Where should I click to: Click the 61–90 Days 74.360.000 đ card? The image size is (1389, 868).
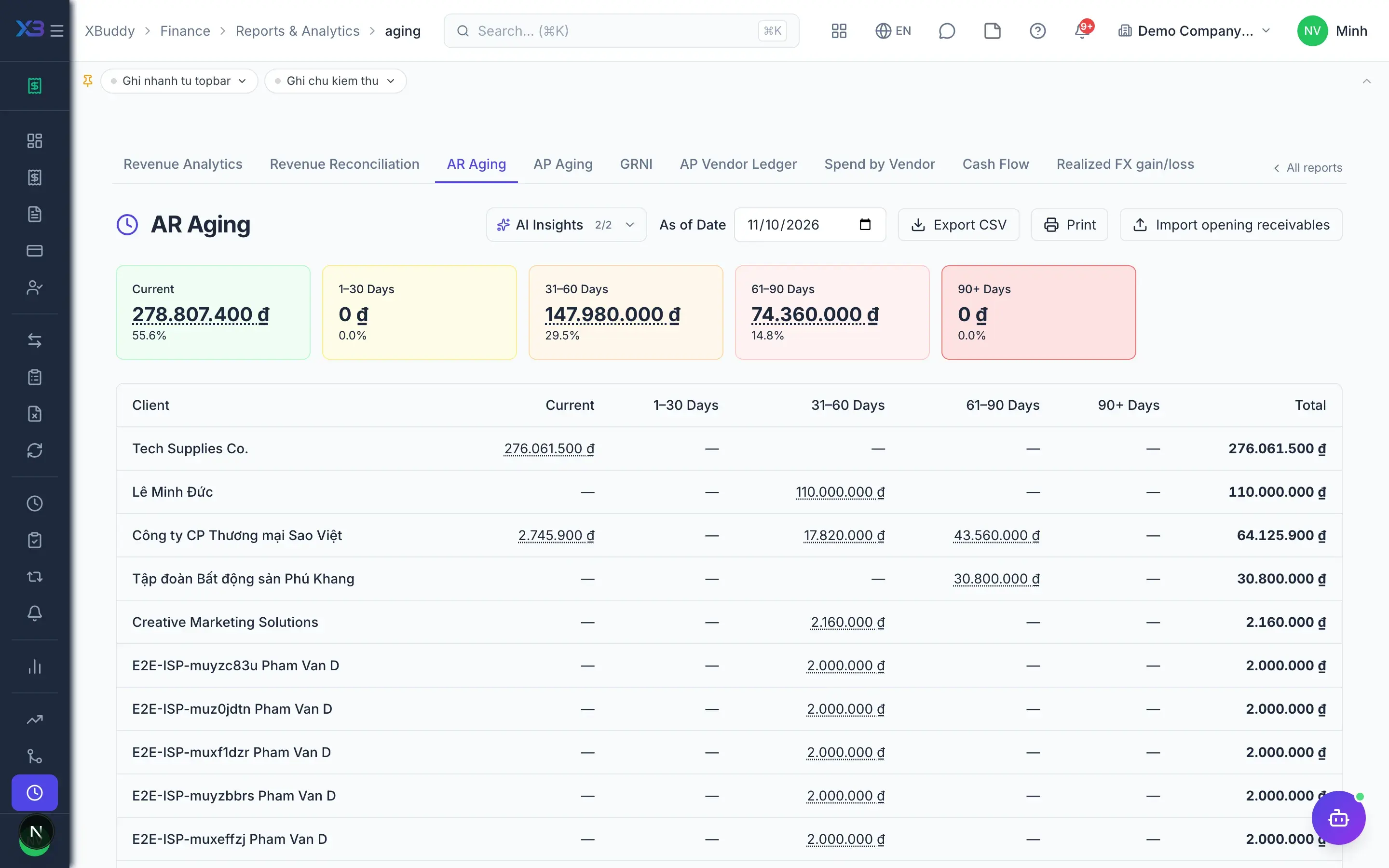click(x=831, y=312)
